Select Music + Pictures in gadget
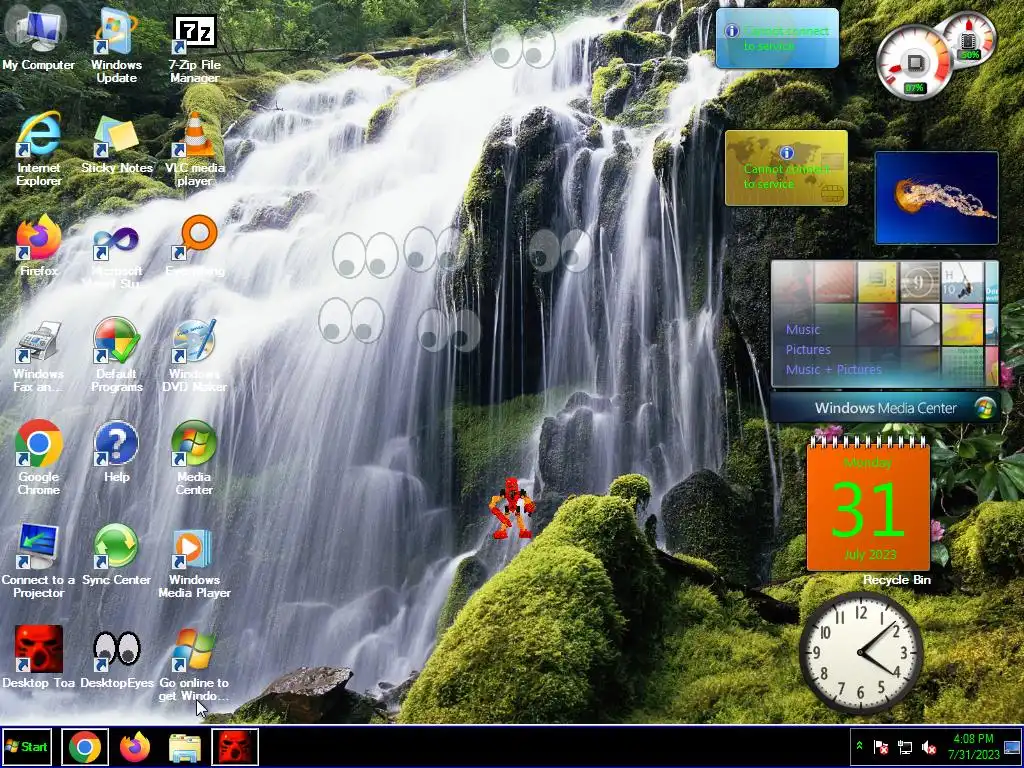1024x768 pixels. pyautogui.click(x=833, y=370)
